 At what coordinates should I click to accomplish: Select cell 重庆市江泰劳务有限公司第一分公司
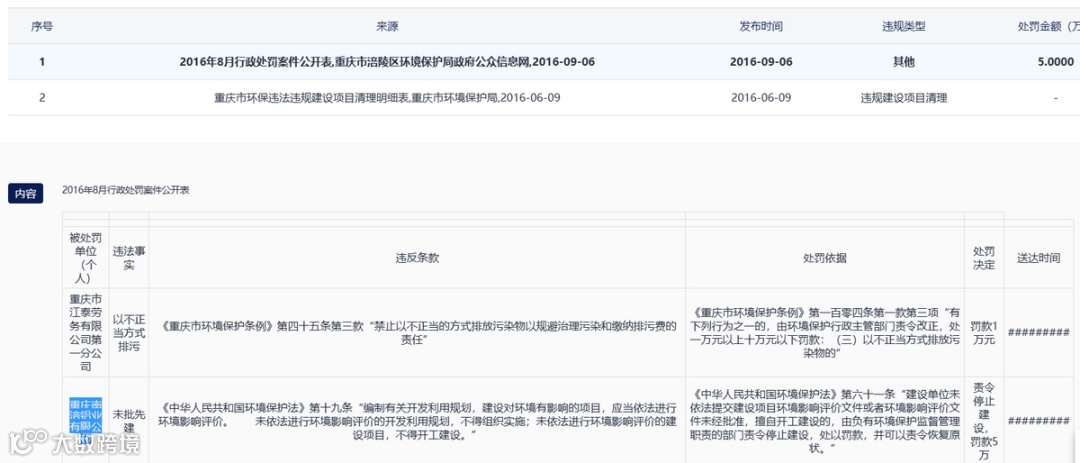pyautogui.click(x=85, y=332)
